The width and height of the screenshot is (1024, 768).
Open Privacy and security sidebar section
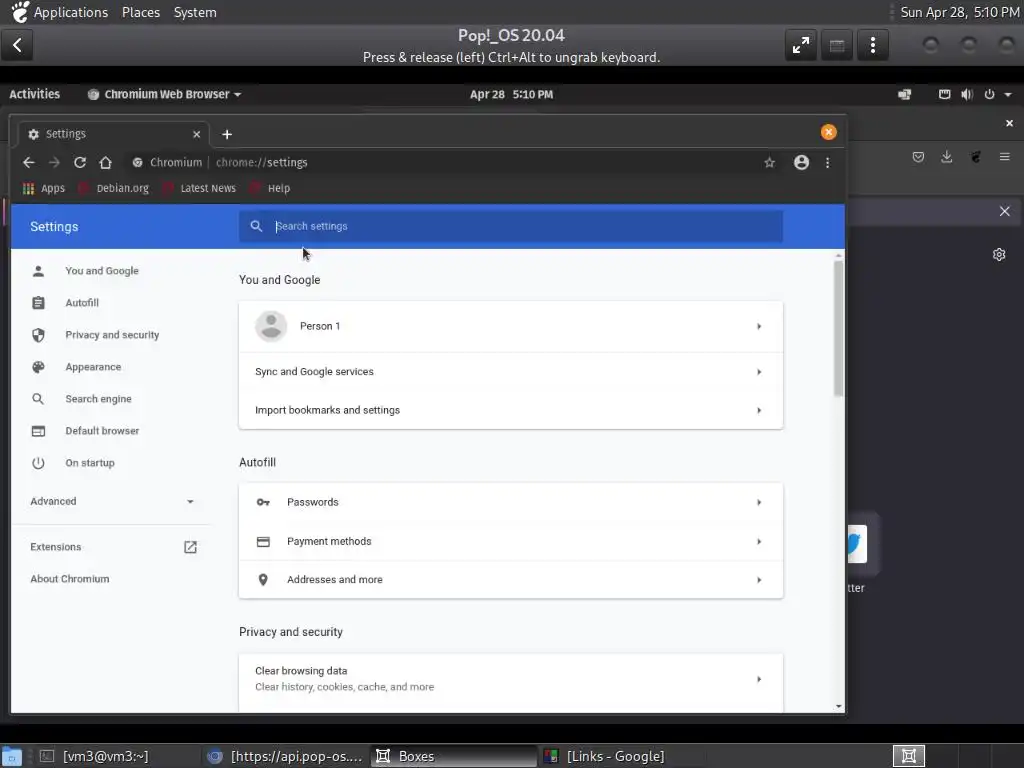point(112,335)
